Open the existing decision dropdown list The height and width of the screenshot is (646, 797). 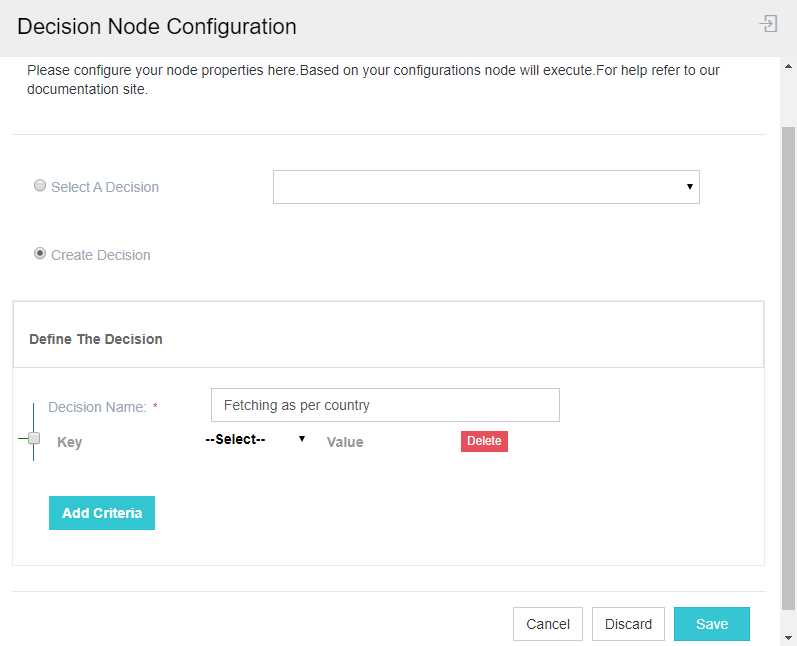[x=486, y=187]
